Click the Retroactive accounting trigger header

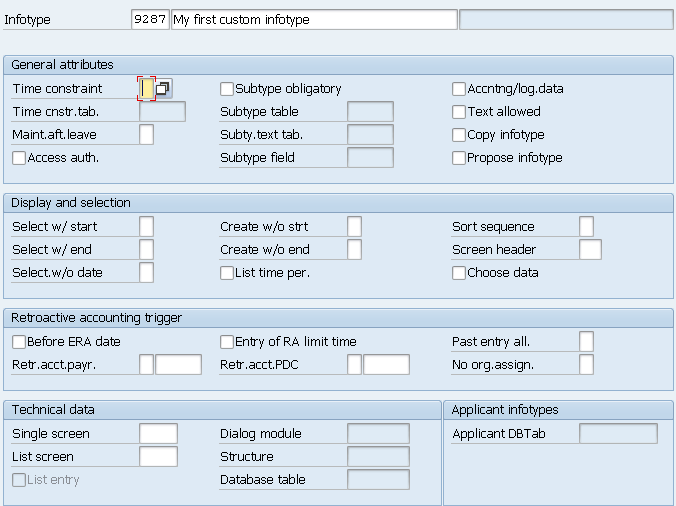[338, 318]
